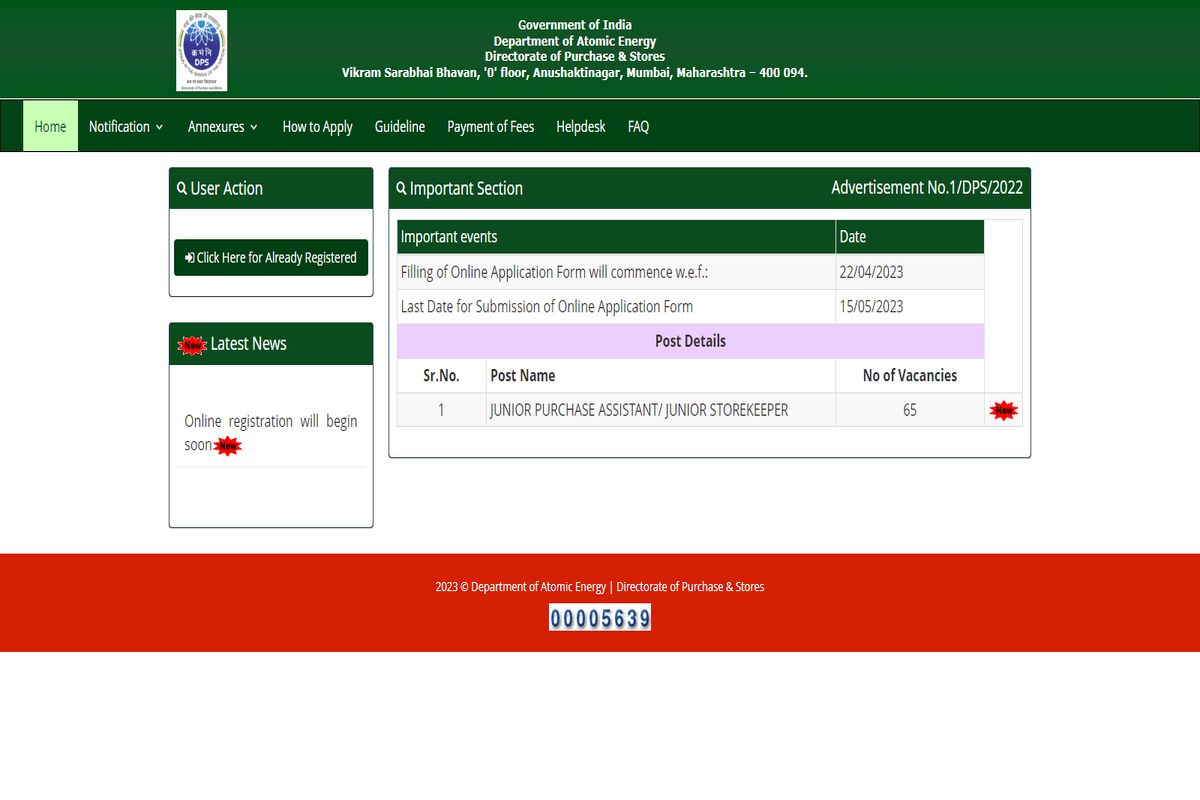This screenshot has height=800, width=1200.
Task: Click the search icon beside User Action
Action: pyautogui.click(x=181, y=189)
